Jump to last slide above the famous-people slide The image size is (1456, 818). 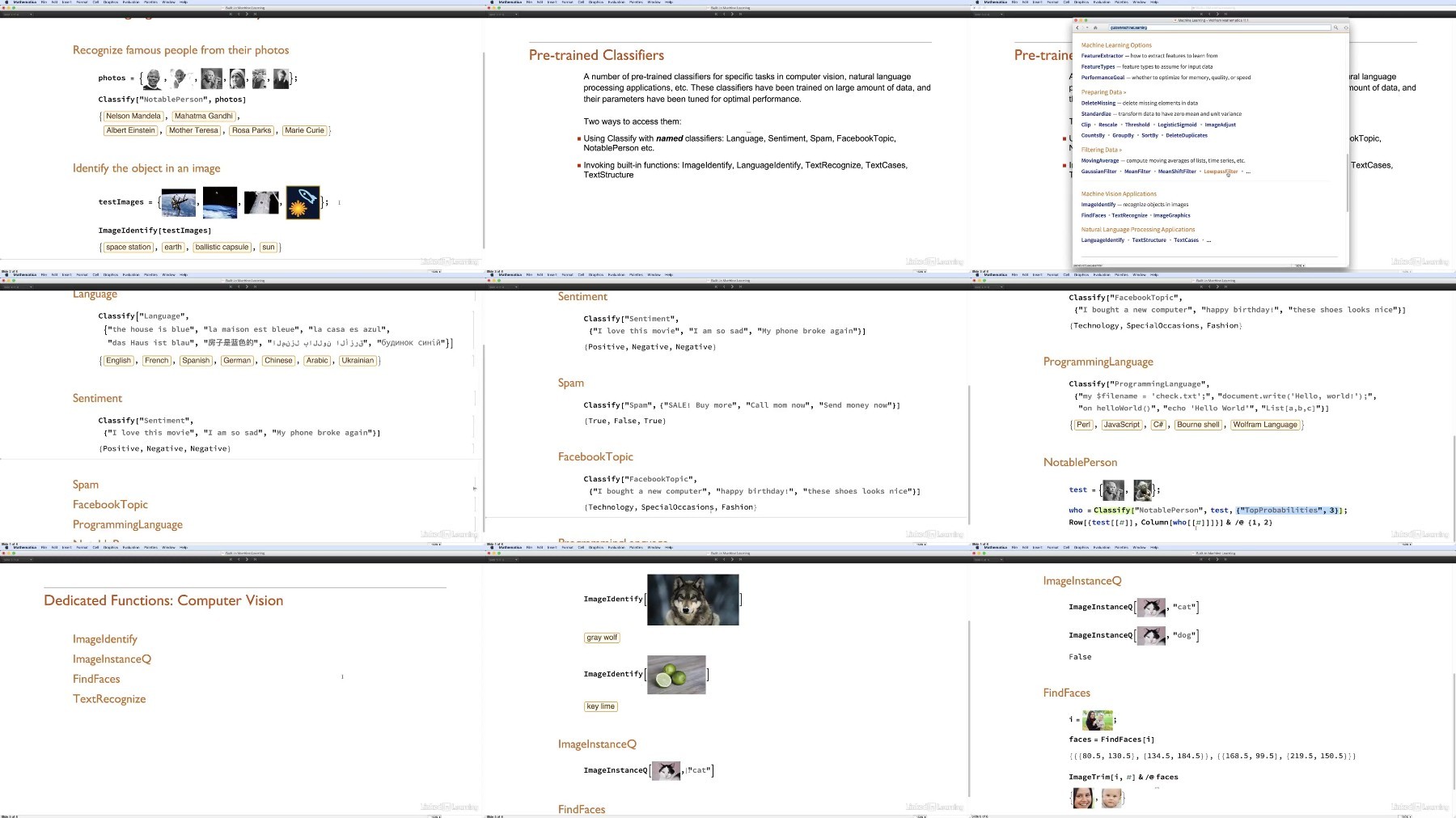click(x=255, y=14)
